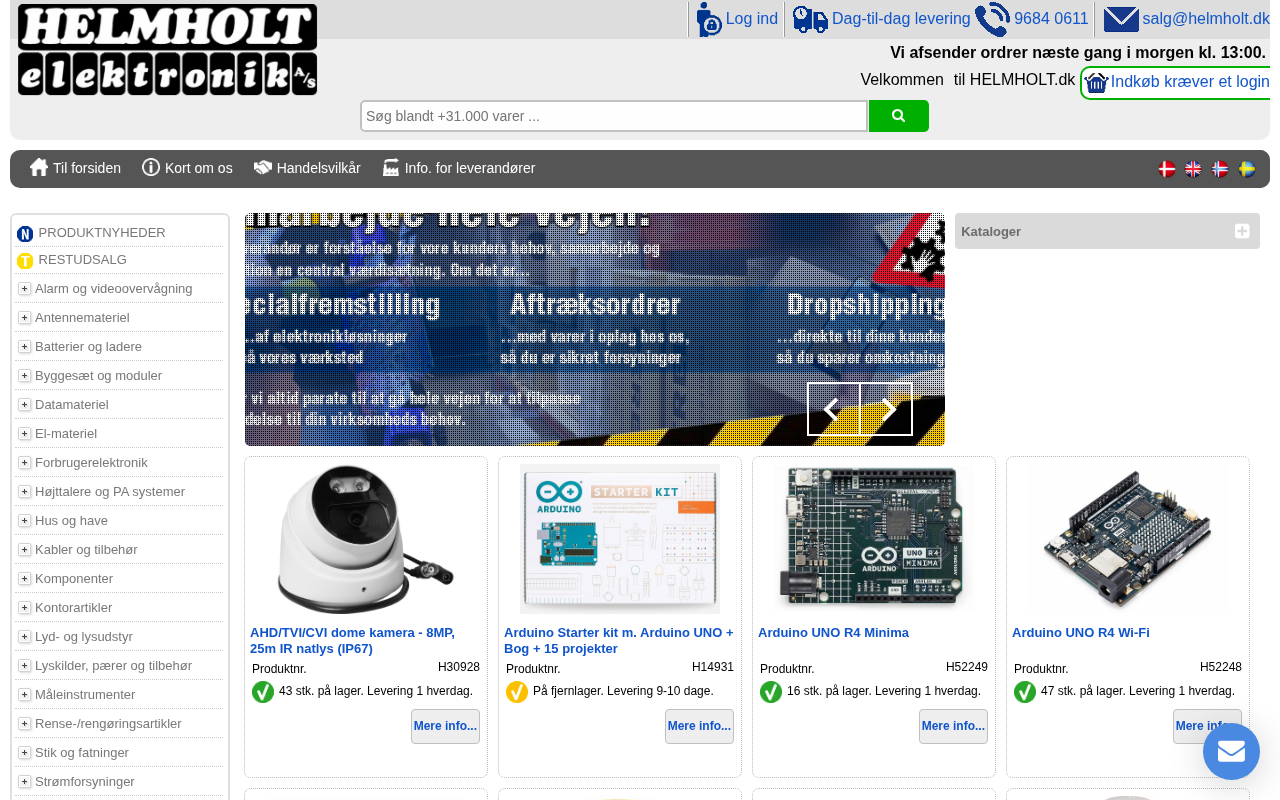Click Log ind link
Viewport: 1280px width, 800px height.
[752, 19]
